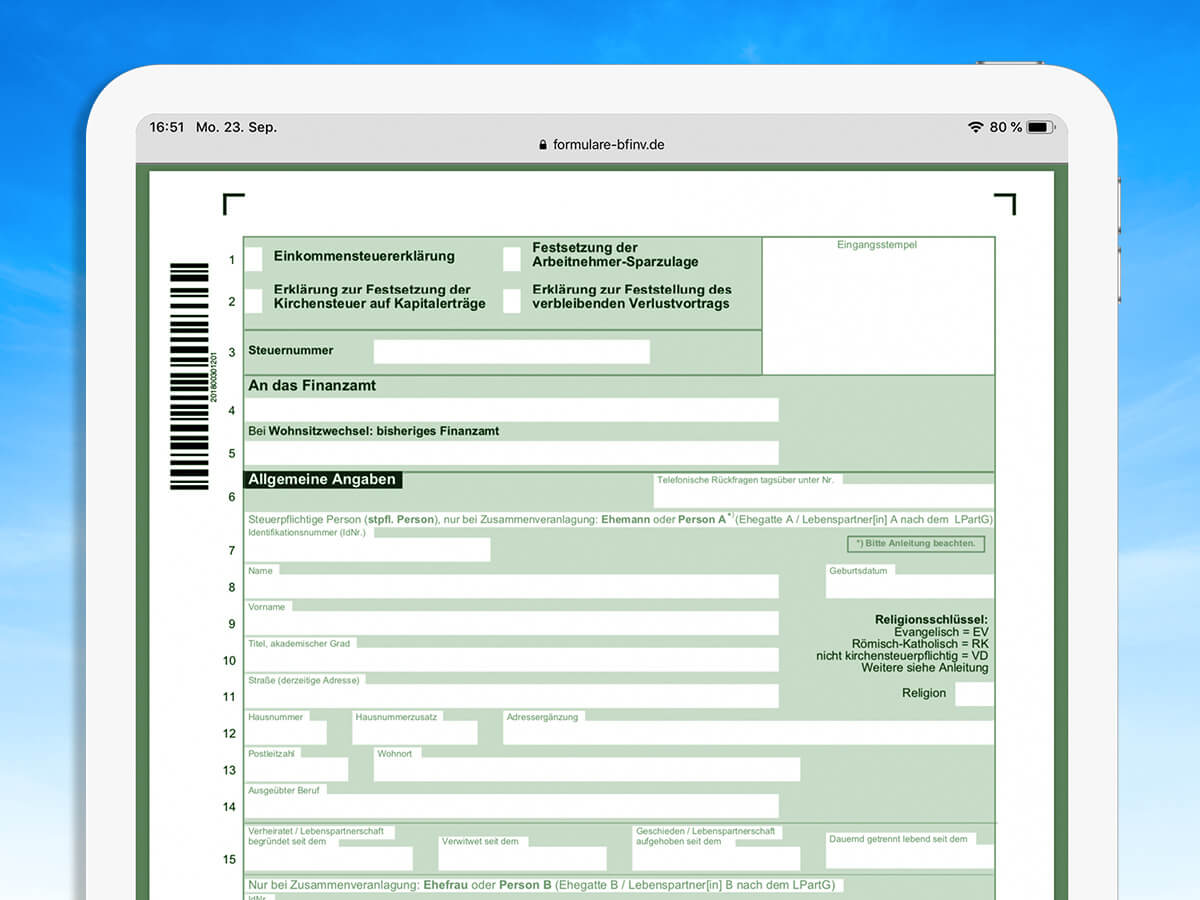The width and height of the screenshot is (1200, 900).
Task: Click the Steuernummer input field
Action: coord(511,352)
